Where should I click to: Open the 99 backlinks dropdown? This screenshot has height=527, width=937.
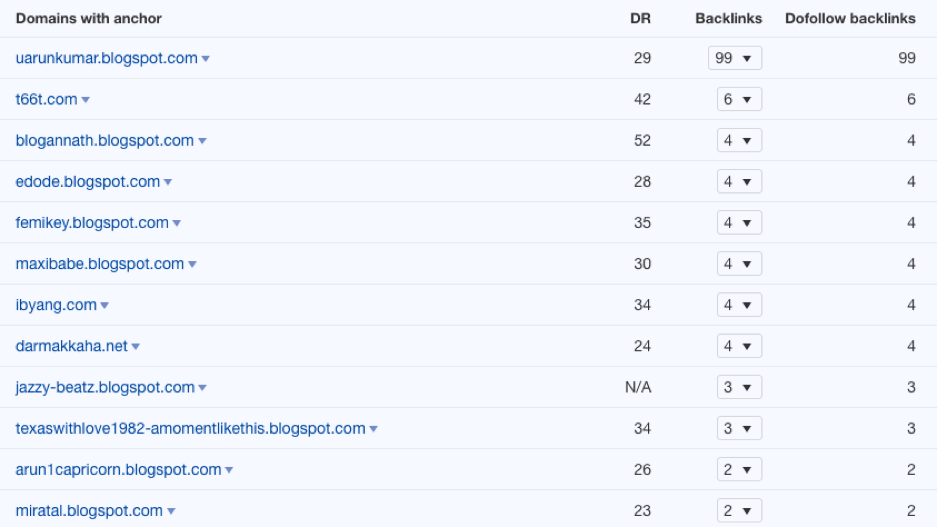[735, 58]
